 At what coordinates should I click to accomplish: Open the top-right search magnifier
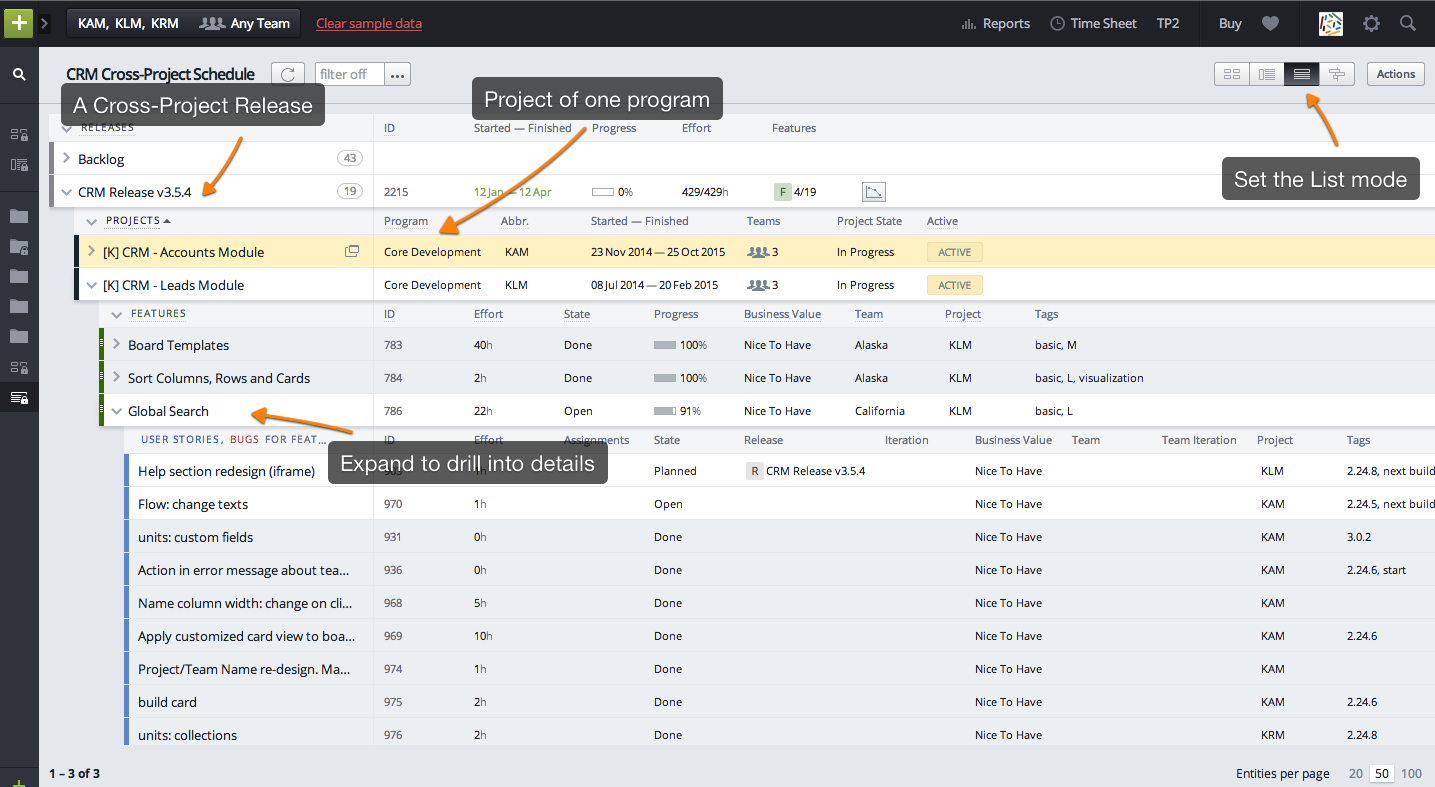[x=1406, y=22]
